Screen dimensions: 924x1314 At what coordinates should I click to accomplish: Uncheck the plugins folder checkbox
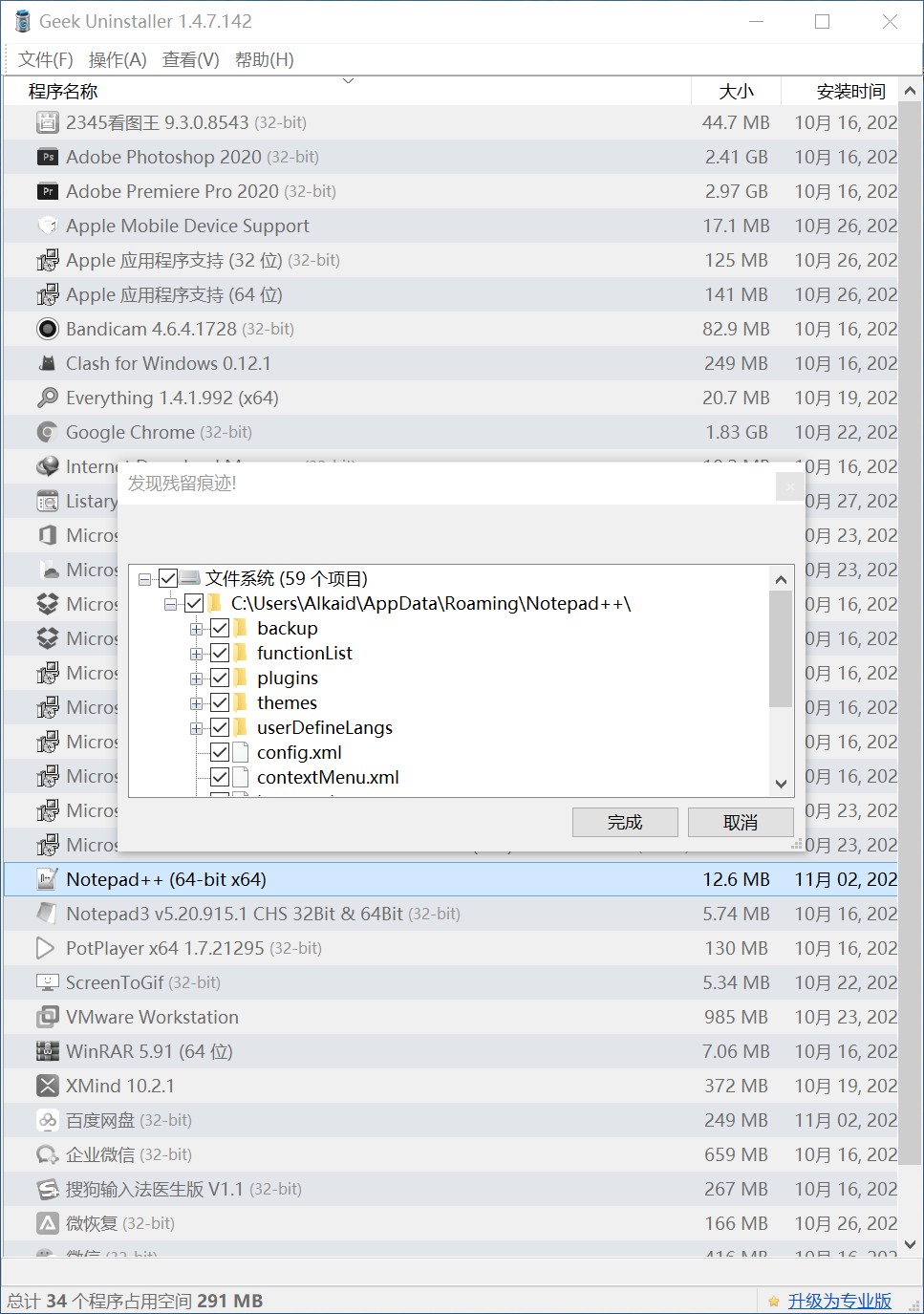[x=220, y=678]
